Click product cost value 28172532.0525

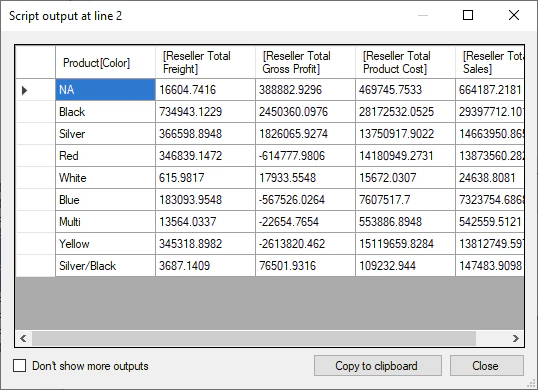[x=405, y=112]
